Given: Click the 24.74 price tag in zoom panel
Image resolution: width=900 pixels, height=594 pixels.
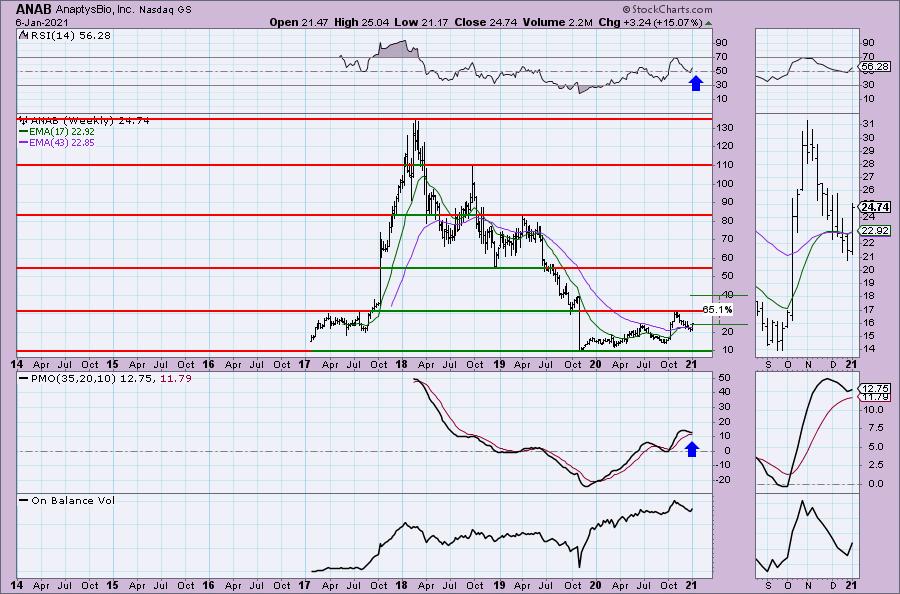Looking at the screenshot, I should [x=875, y=207].
